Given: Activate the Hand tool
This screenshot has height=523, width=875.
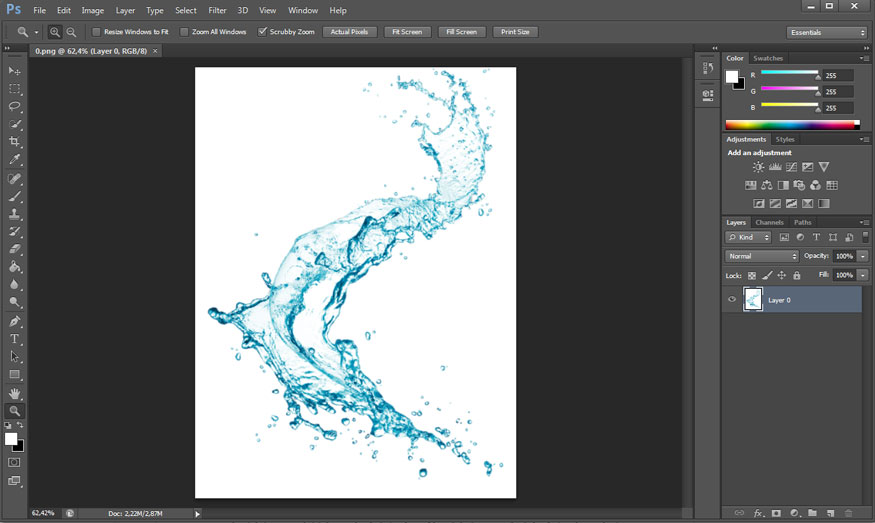Looking at the screenshot, I should pyautogui.click(x=15, y=393).
